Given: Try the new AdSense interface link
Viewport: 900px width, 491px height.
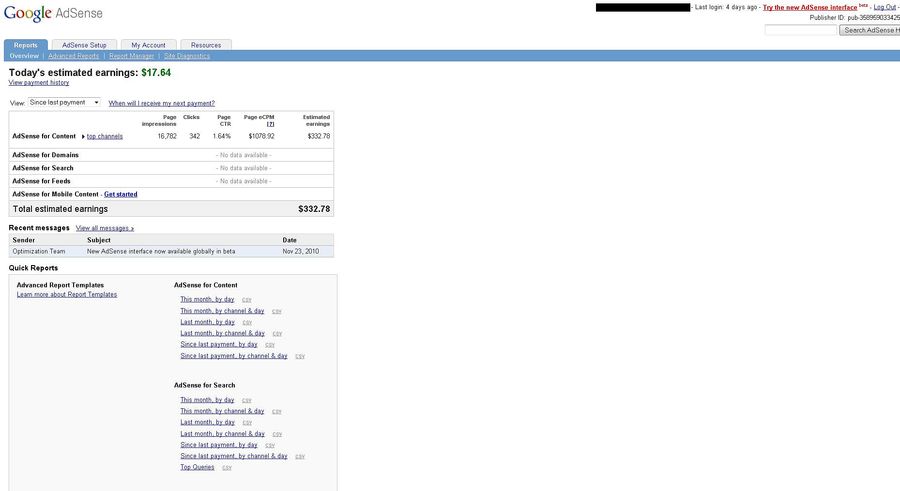Looking at the screenshot, I should (810, 7).
